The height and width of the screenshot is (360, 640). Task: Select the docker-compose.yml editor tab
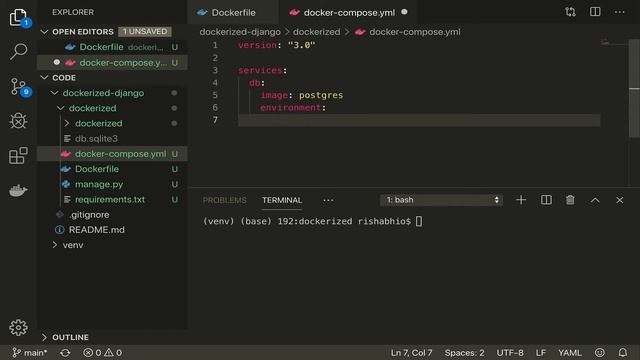[x=349, y=12]
